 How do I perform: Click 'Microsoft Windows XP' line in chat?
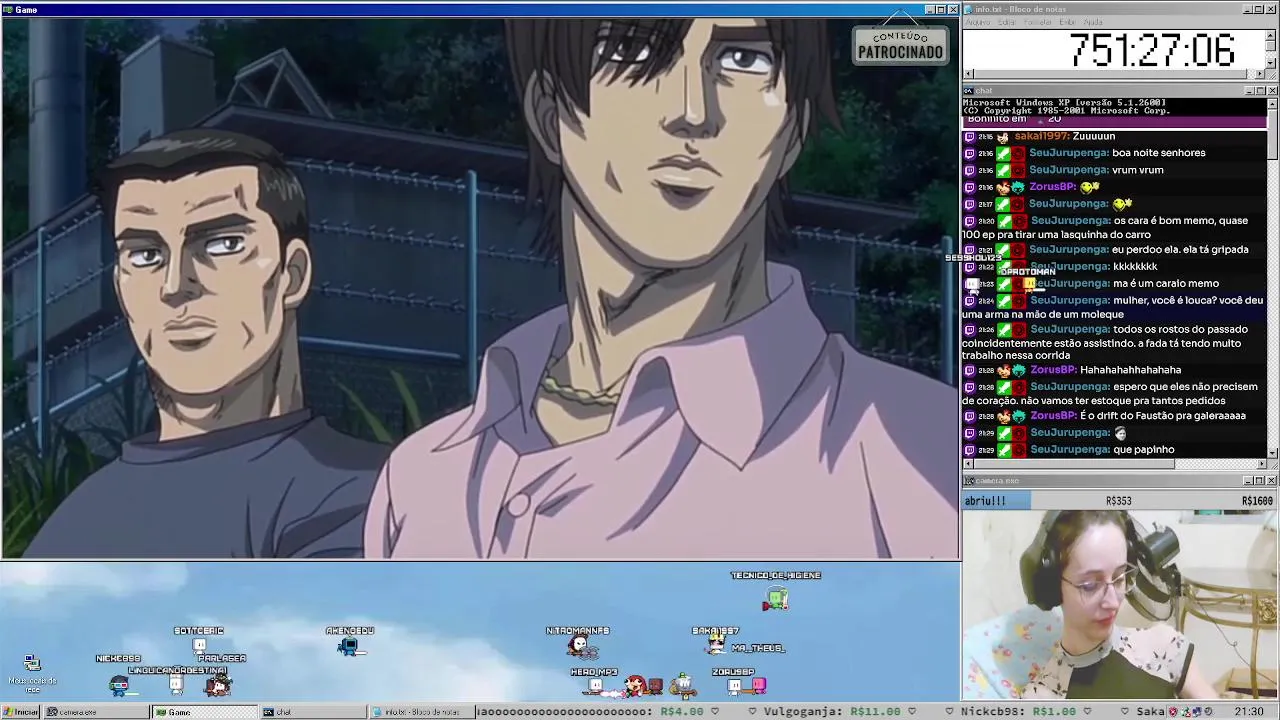click(x=1064, y=103)
